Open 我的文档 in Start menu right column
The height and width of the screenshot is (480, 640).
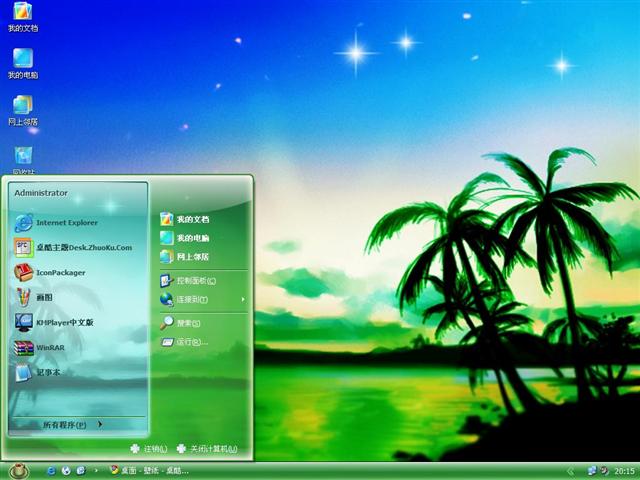point(192,219)
